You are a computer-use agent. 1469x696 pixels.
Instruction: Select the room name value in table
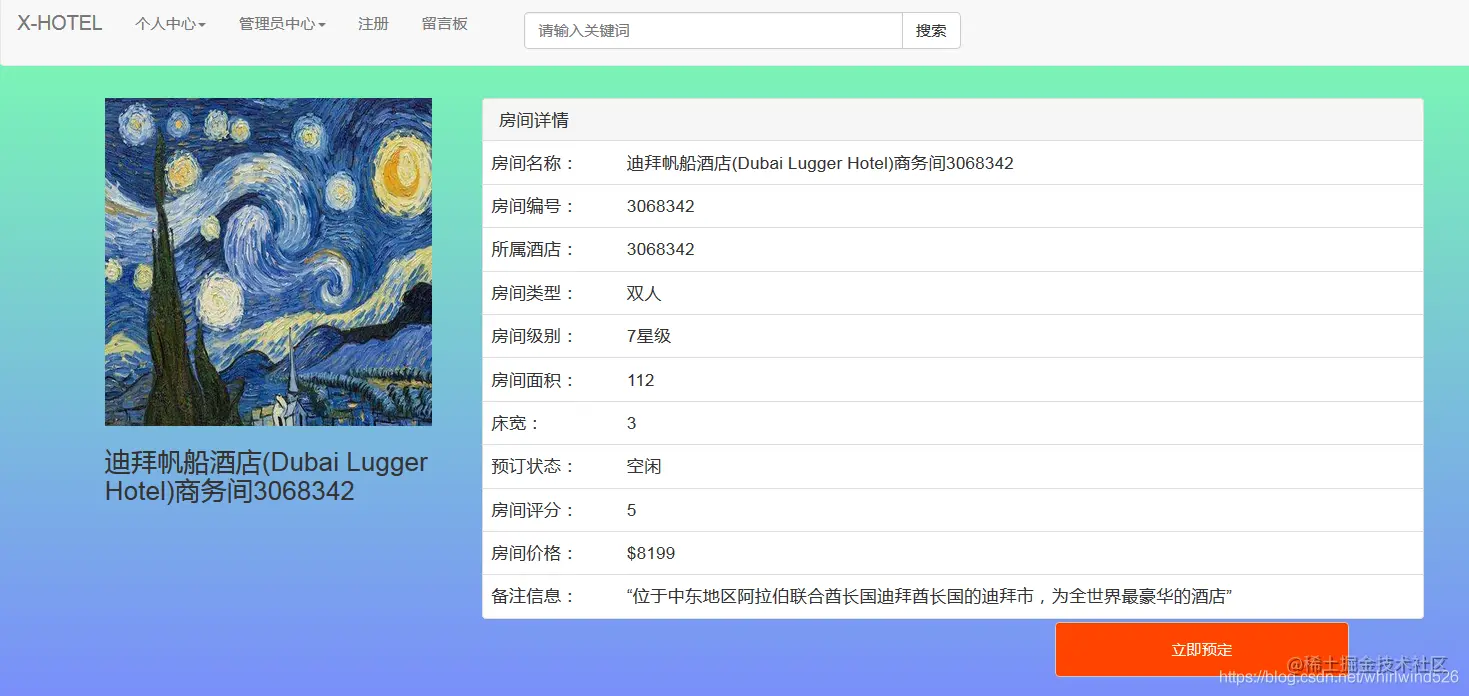[x=820, y=163]
